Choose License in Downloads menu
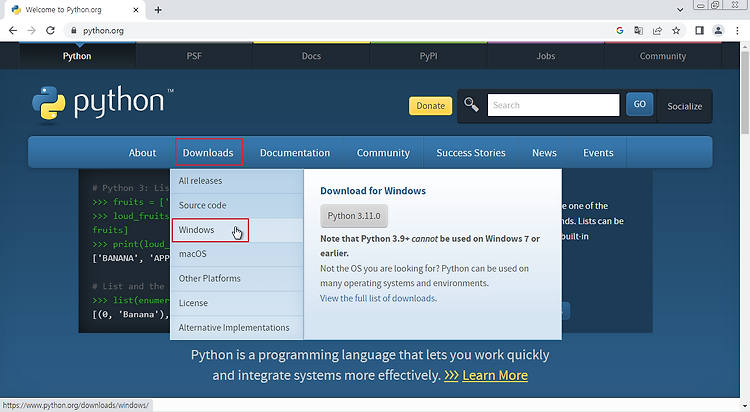 click(x=237, y=303)
